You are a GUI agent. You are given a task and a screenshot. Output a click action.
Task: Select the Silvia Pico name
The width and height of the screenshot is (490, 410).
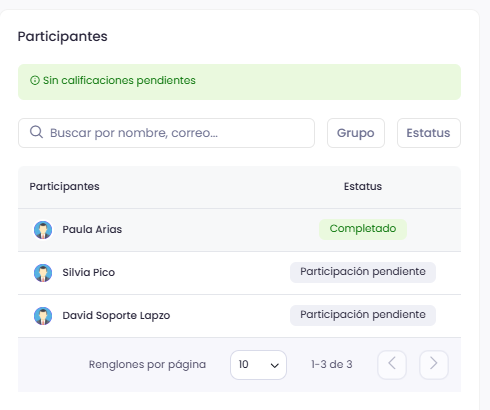point(89,272)
